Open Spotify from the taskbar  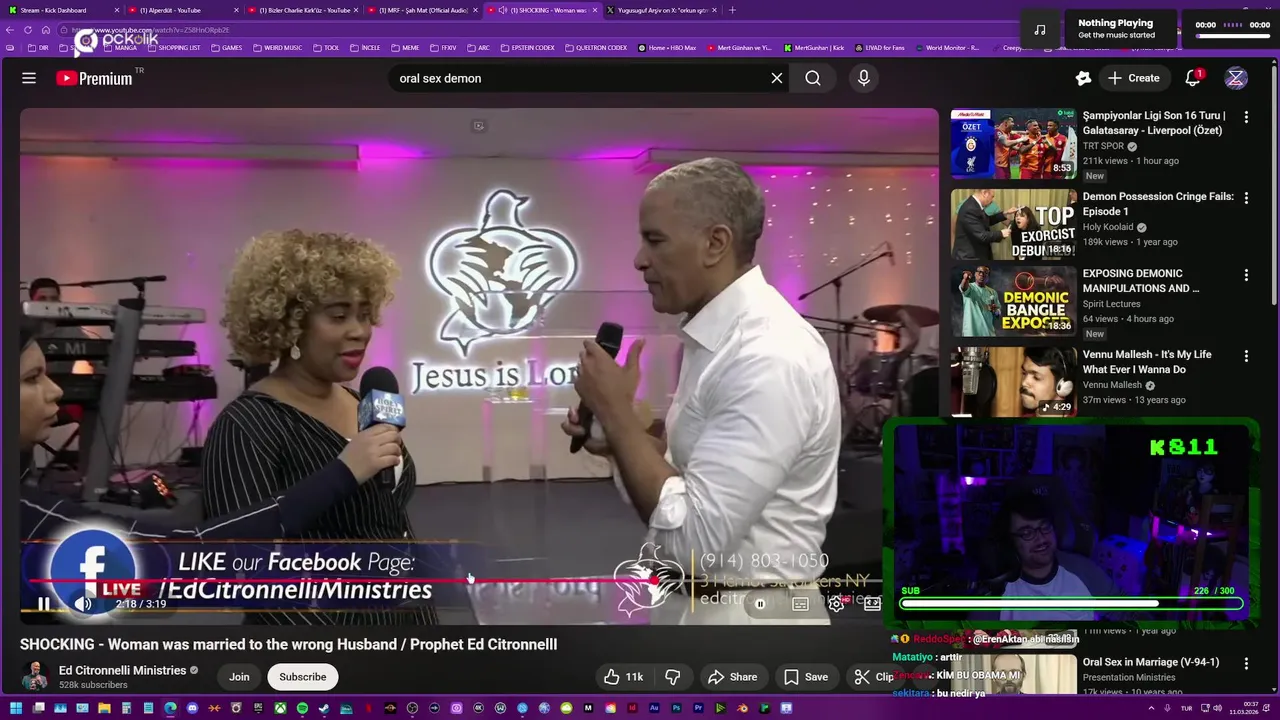(x=302, y=708)
